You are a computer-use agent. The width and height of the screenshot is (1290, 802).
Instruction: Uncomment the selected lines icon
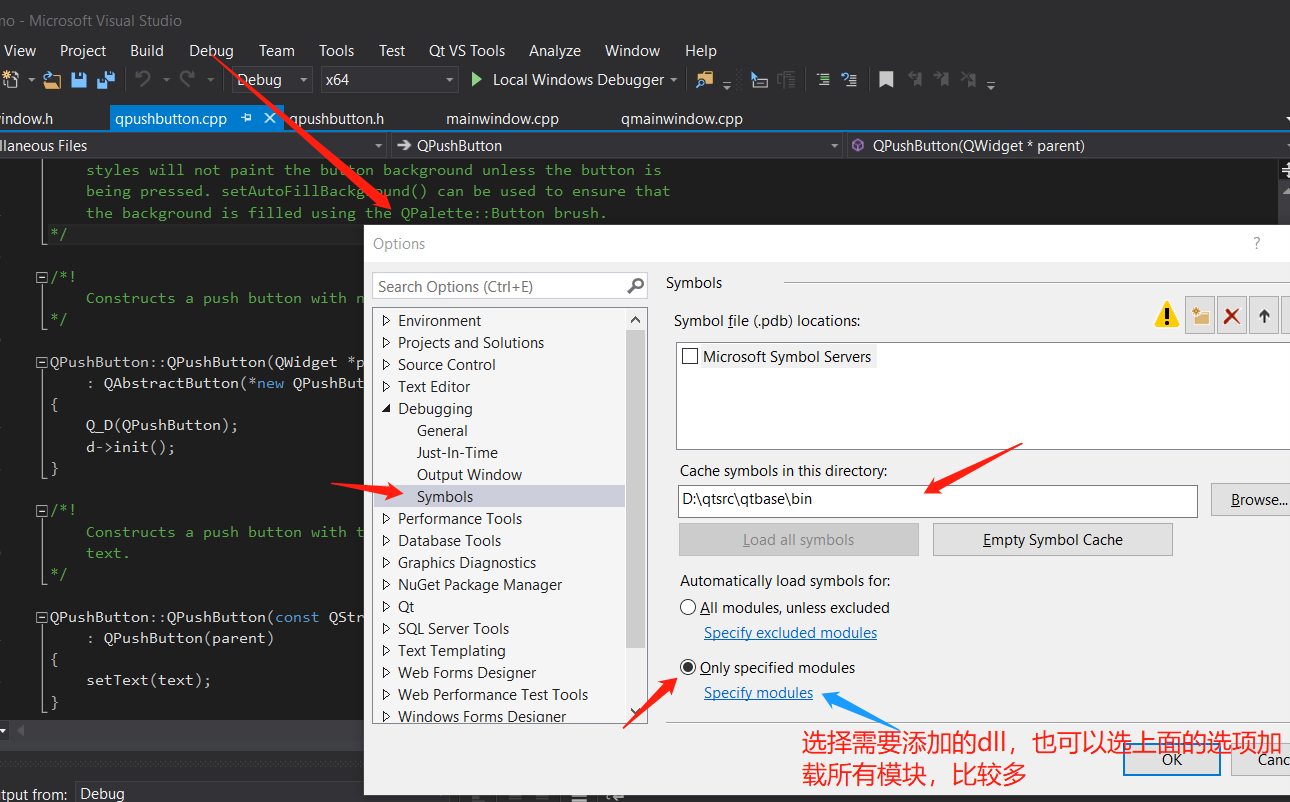point(849,79)
